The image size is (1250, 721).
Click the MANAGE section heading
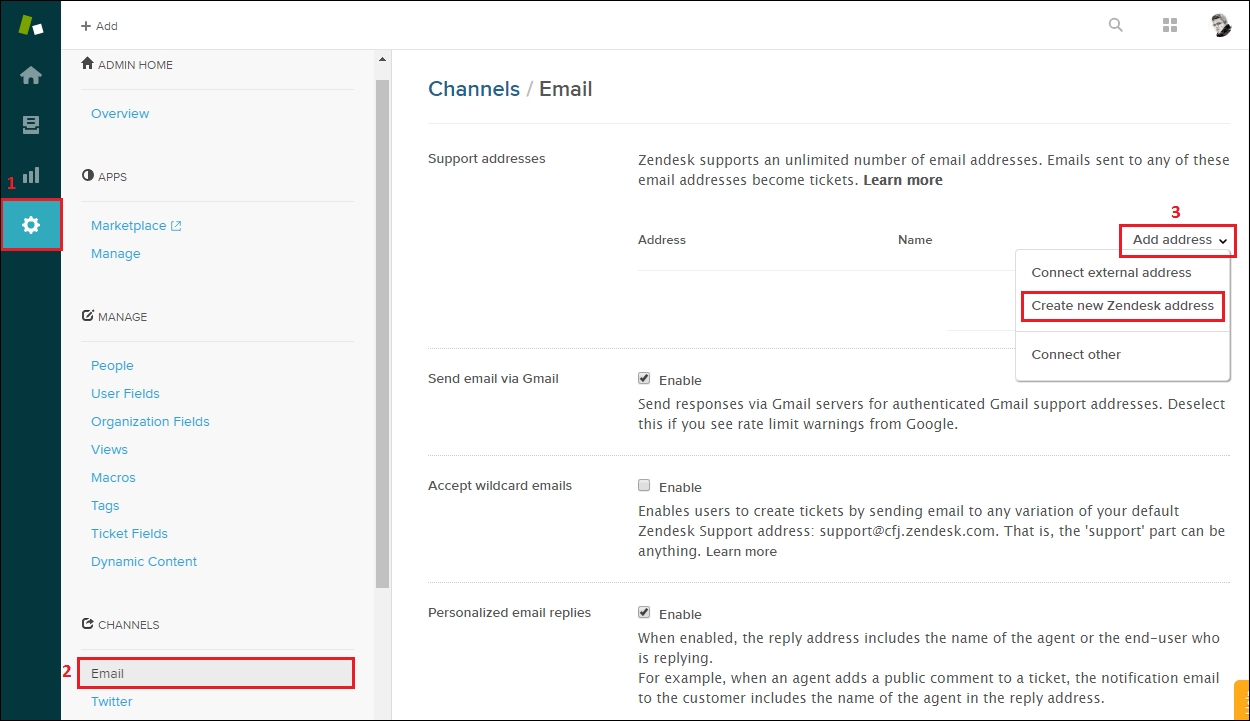(x=115, y=317)
